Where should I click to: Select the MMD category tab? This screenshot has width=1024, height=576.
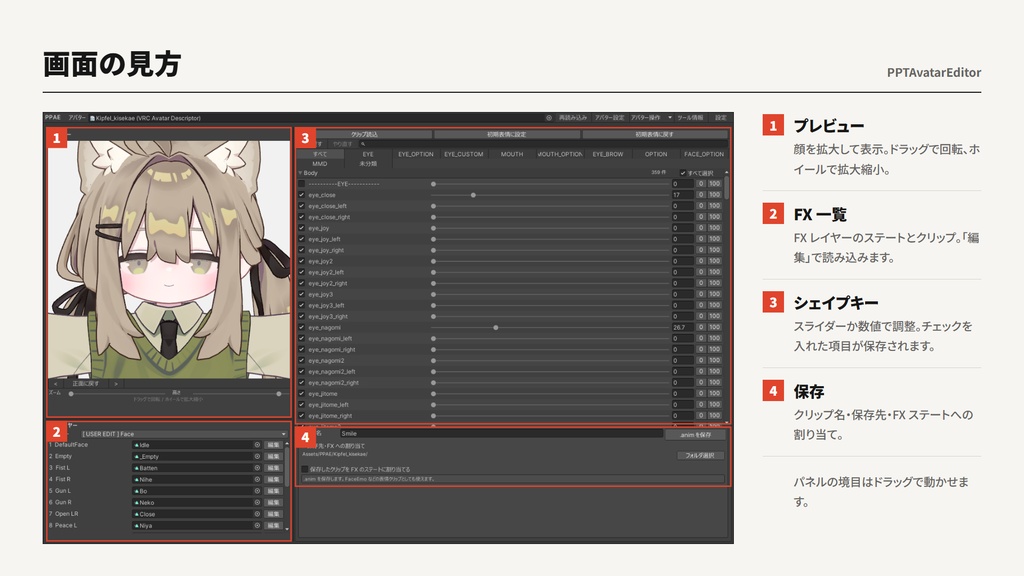pyautogui.click(x=320, y=163)
